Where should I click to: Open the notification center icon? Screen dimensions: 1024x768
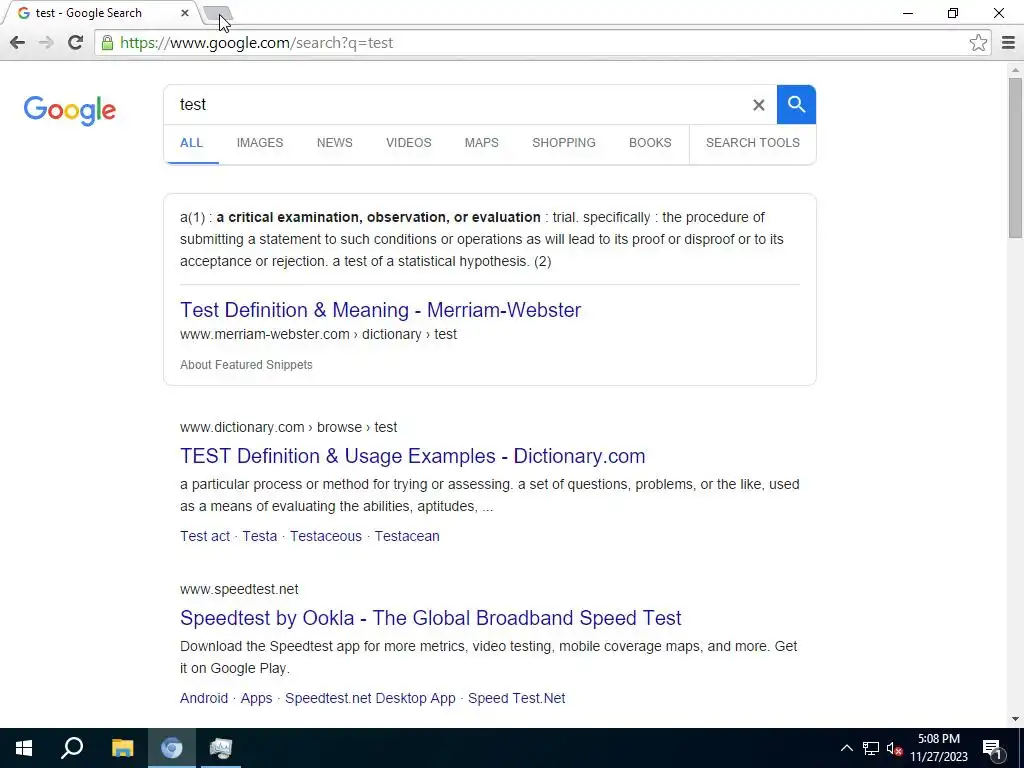pos(992,749)
